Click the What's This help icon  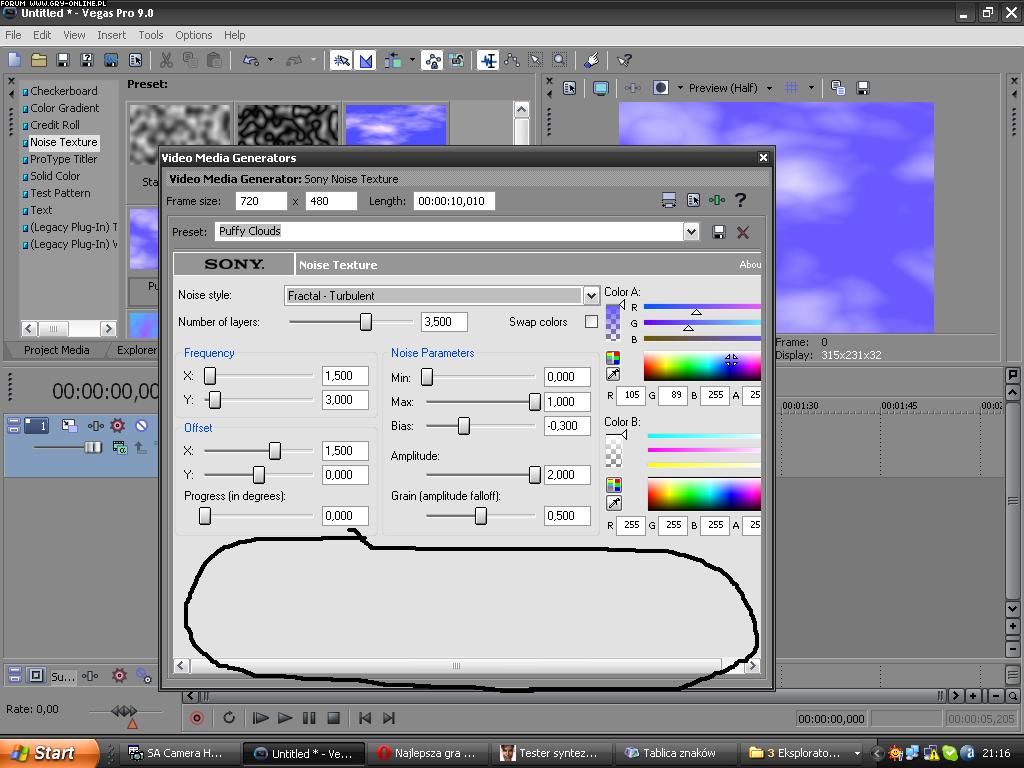click(624, 61)
